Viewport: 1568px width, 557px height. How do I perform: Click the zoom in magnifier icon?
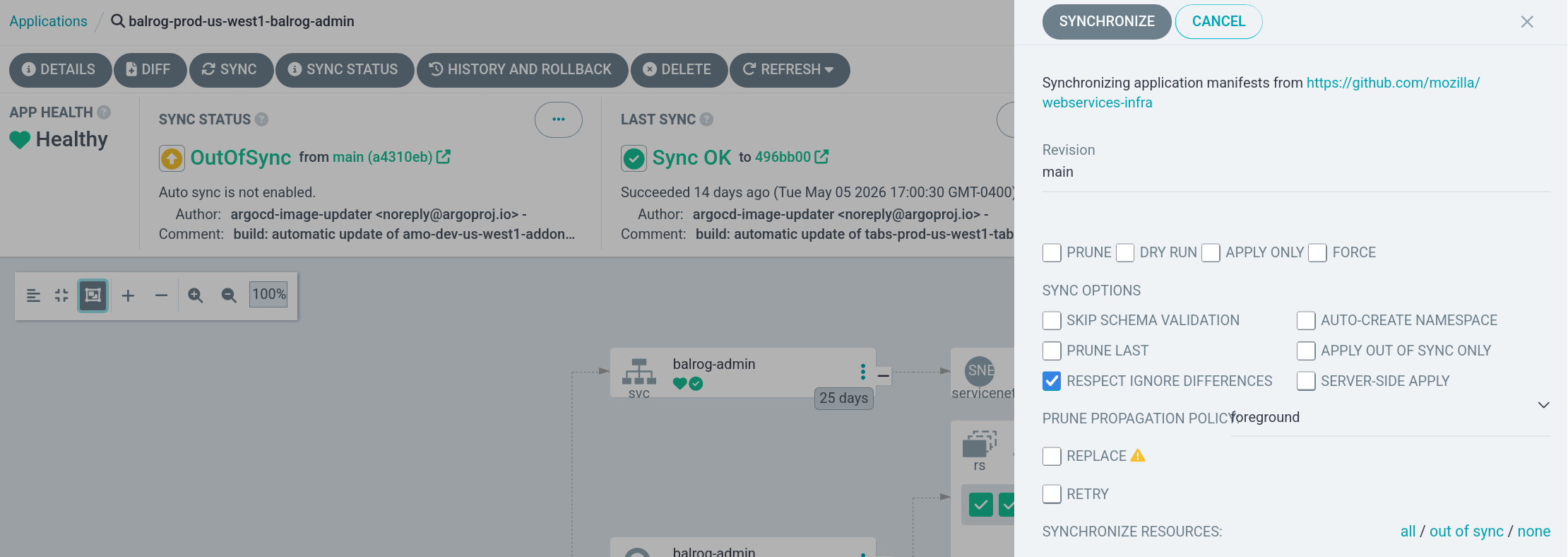pos(196,295)
